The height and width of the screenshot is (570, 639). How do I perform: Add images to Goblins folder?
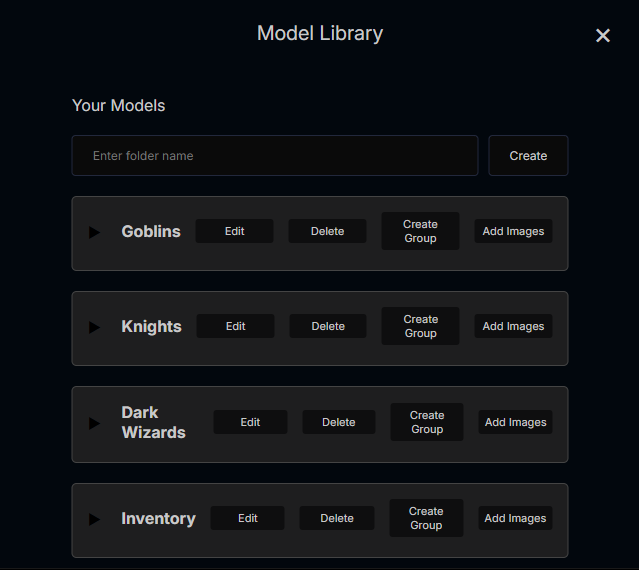513,231
